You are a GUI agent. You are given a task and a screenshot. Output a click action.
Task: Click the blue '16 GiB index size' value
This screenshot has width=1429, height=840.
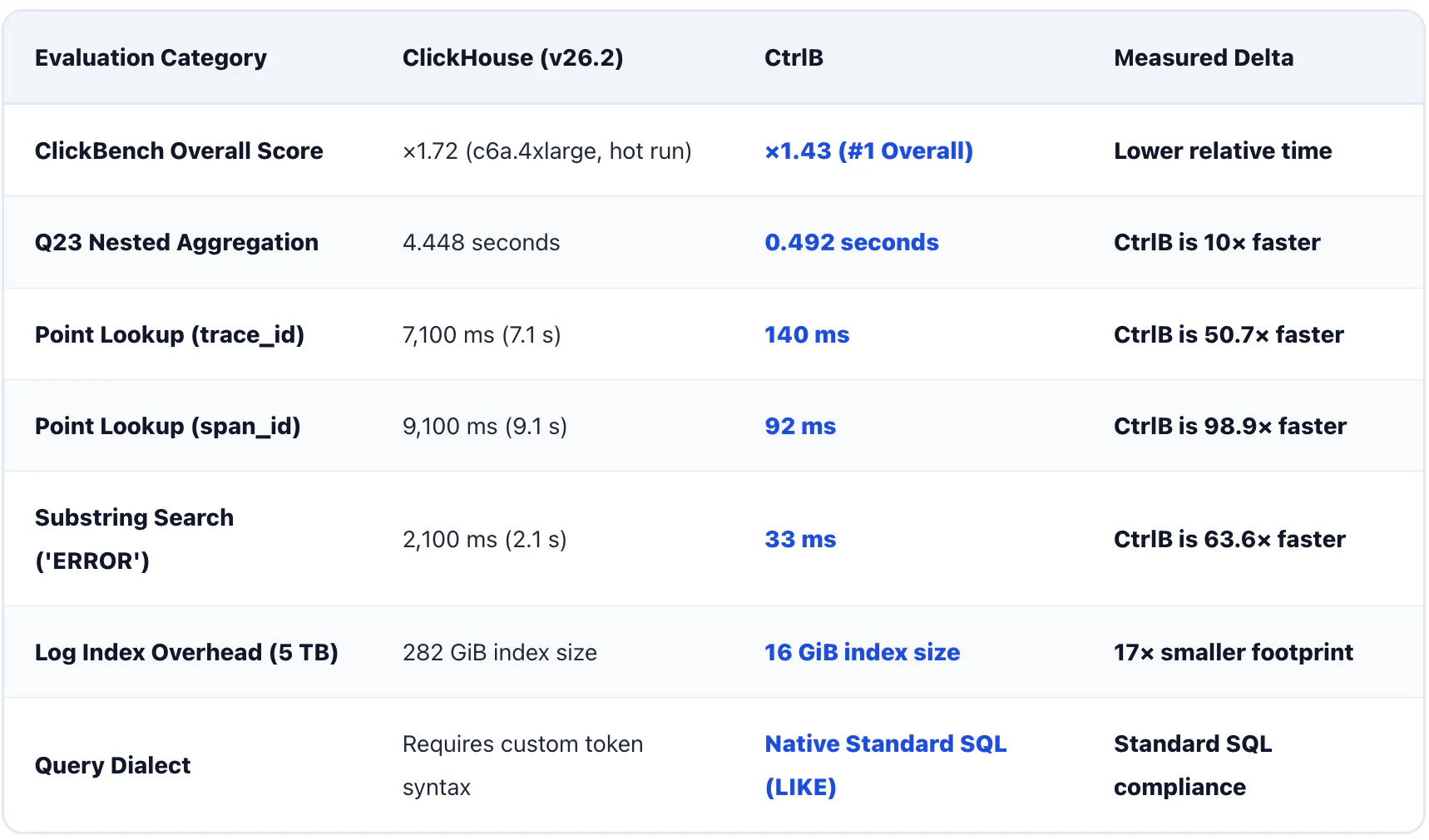coord(862,652)
